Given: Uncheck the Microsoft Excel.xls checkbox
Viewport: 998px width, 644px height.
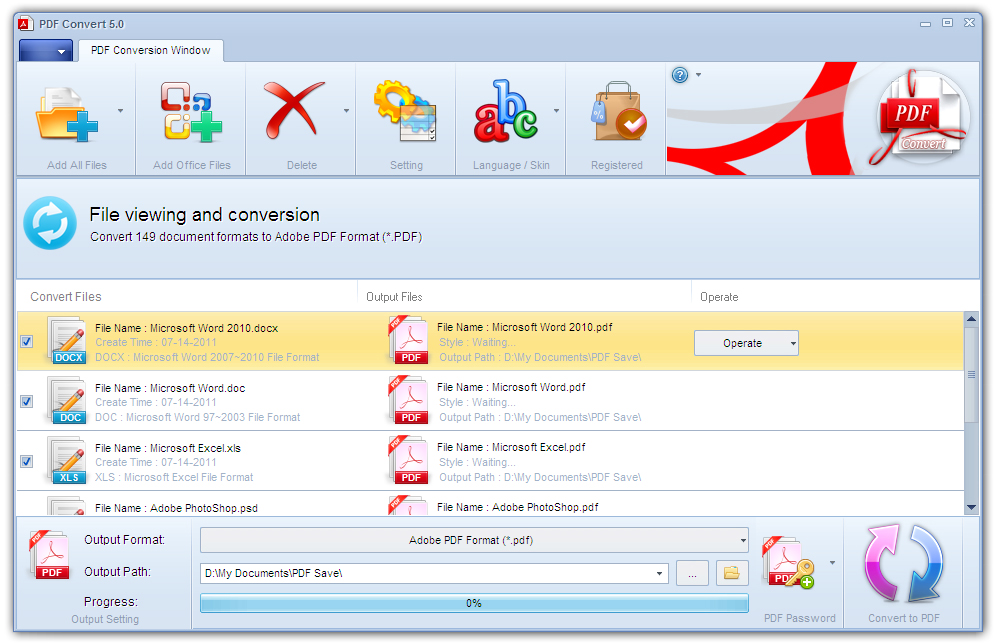Looking at the screenshot, I should [x=27, y=461].
